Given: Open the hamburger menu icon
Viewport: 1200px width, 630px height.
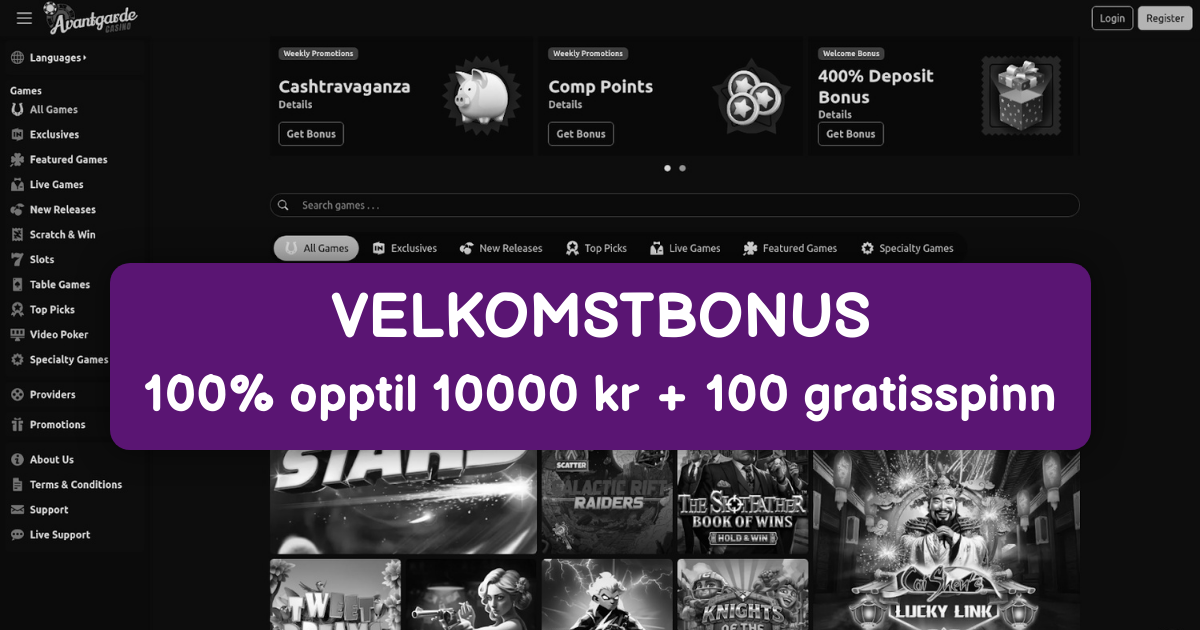Looking at the screenshot, I should 24,18.
